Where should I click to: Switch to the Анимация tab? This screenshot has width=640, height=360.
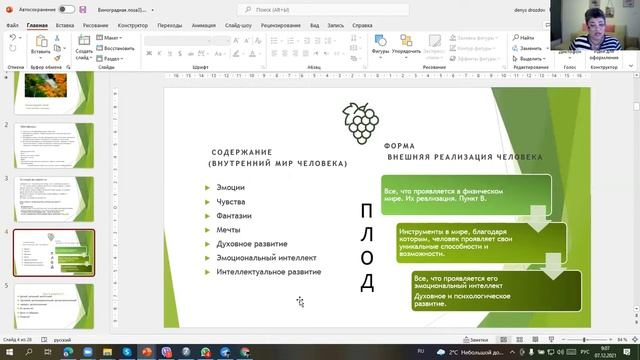pos(204,25)
